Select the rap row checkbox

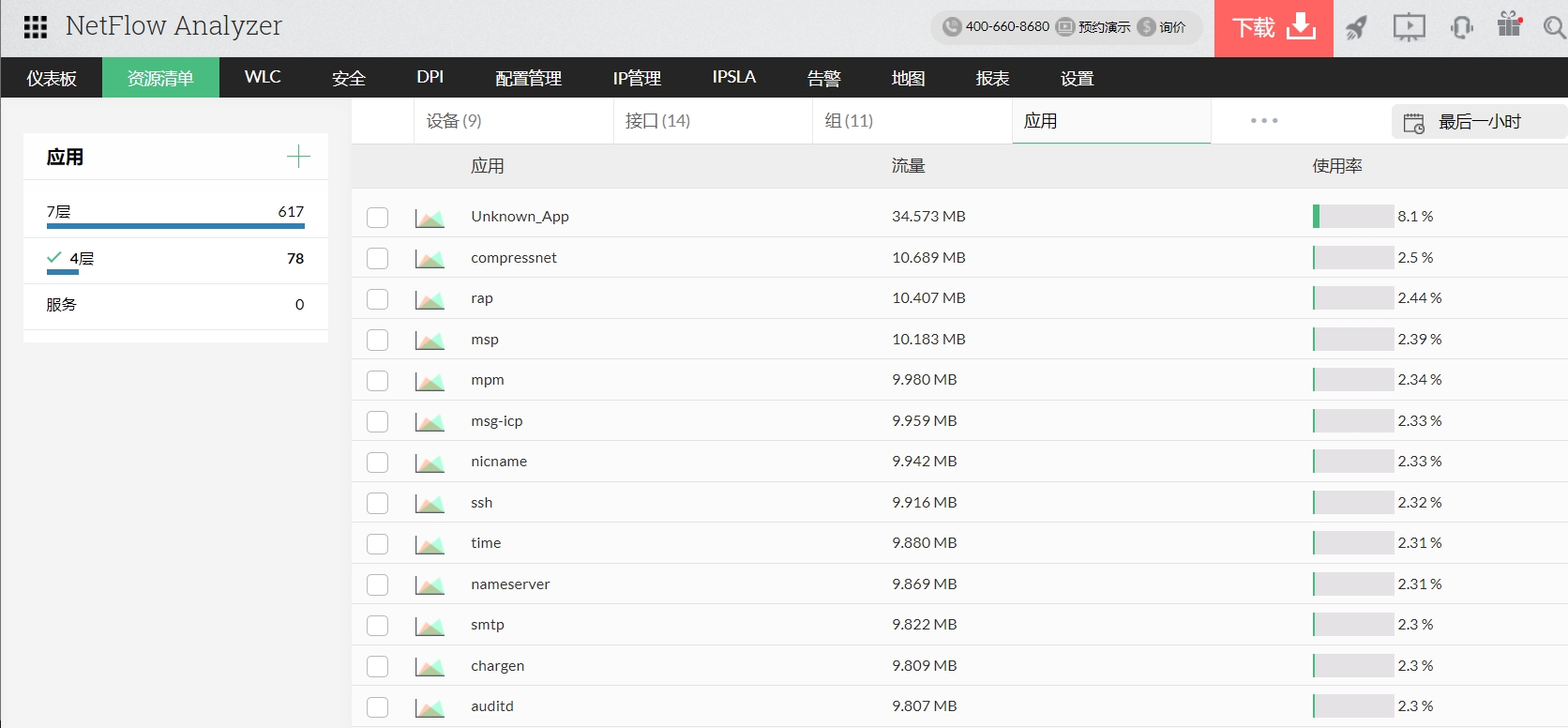[x=377, y=299]
